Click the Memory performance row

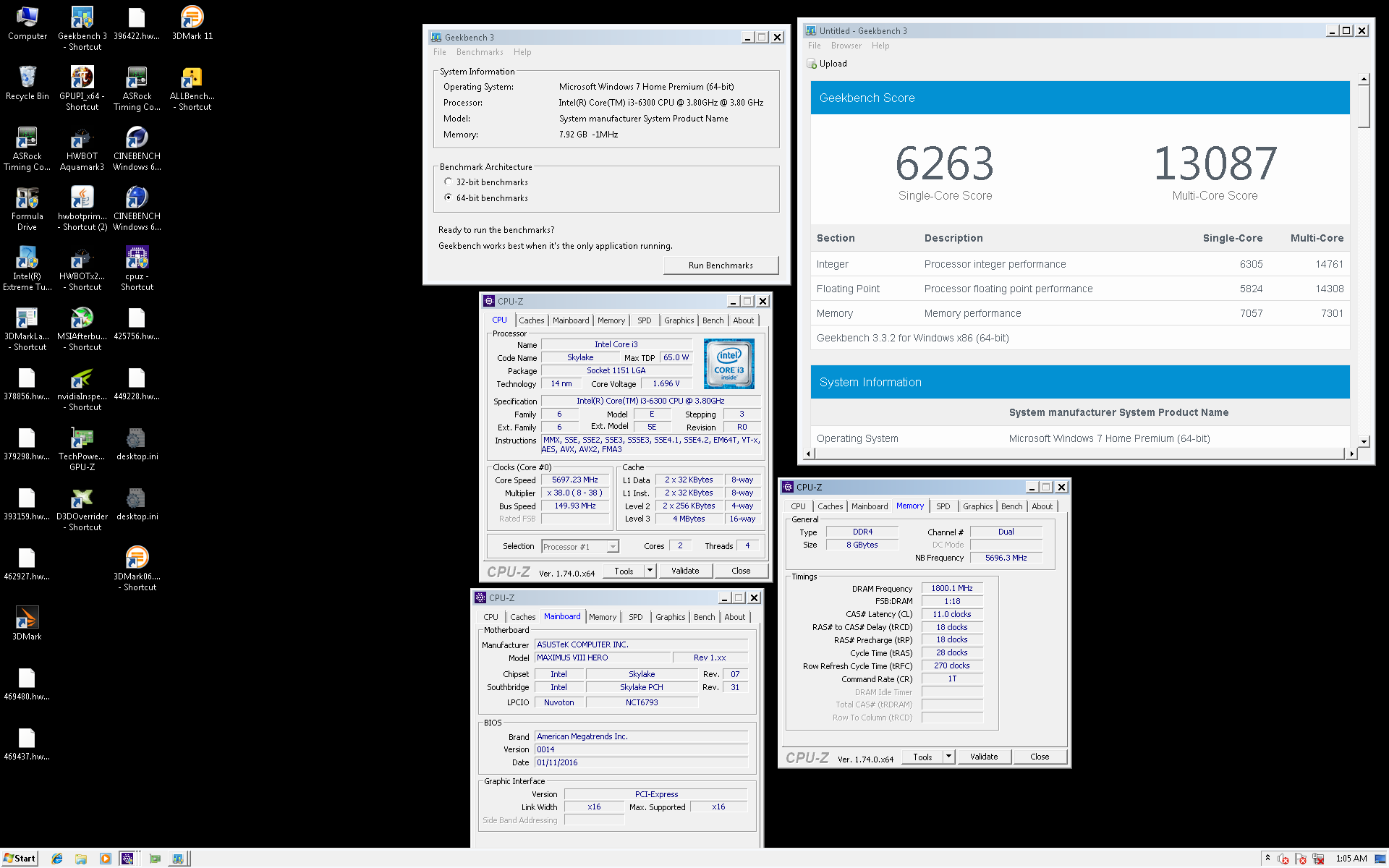[x=1080, y=313]
